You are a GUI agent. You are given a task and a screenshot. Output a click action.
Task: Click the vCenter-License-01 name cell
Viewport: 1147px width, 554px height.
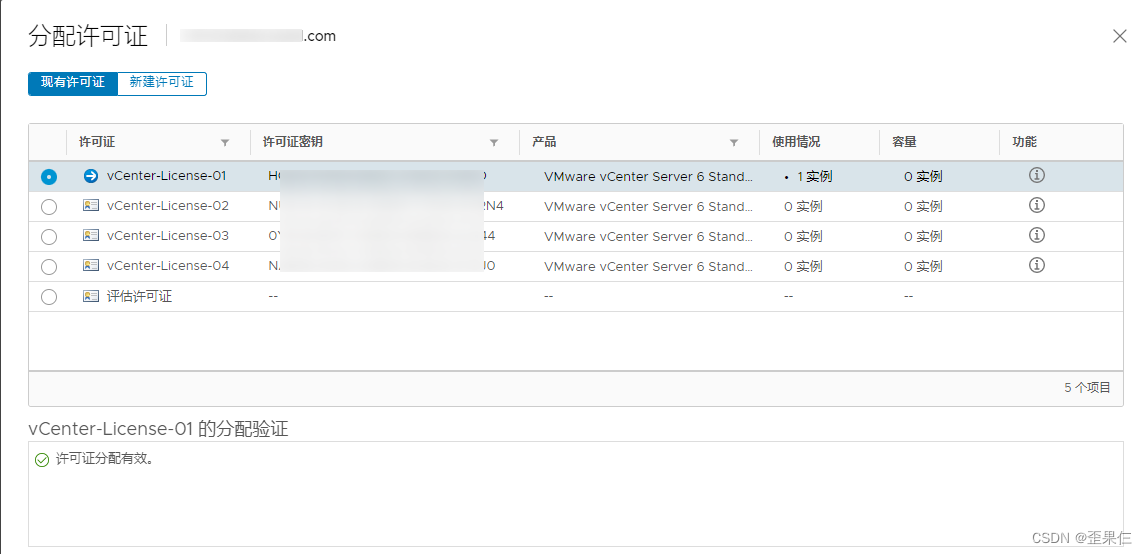click(167, 176)
